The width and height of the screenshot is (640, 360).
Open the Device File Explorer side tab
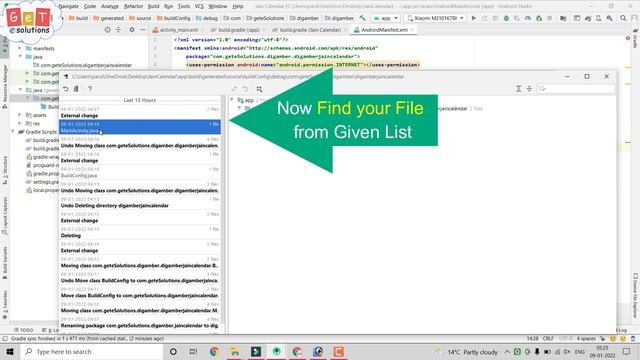tap(635, 295)
